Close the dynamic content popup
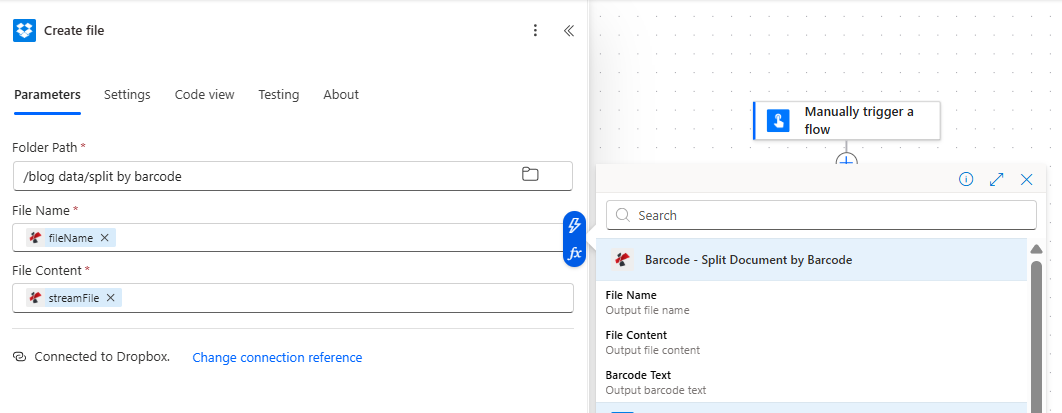The height and width of the screenshot is (413, 1062). pyautogui.click(x=1026, y=179)
